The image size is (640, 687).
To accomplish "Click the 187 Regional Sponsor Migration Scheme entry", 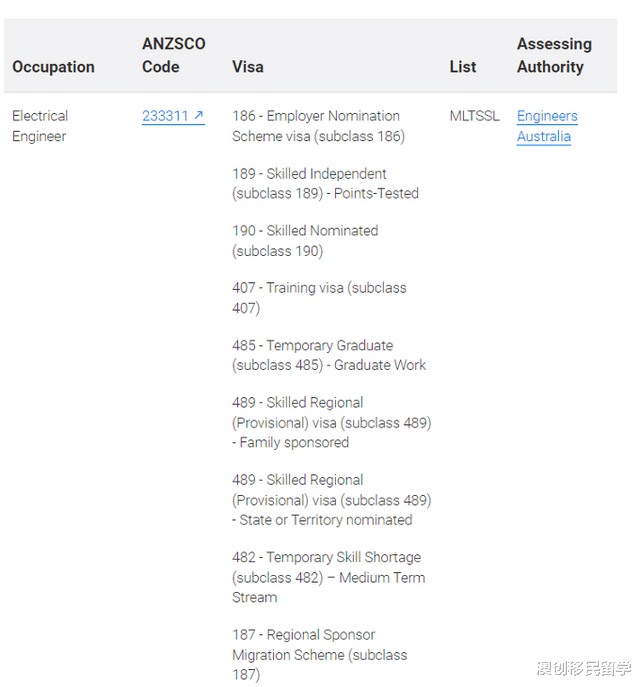I will pos(320,654).
